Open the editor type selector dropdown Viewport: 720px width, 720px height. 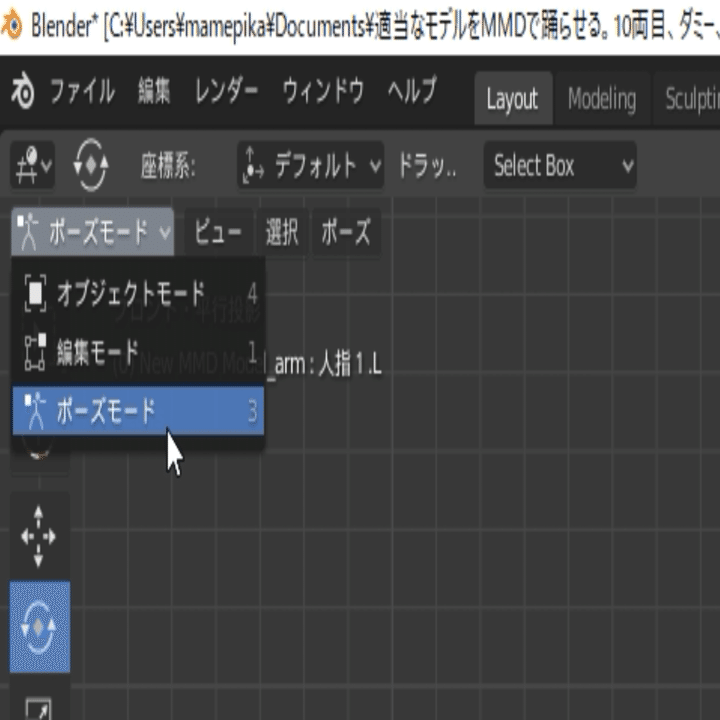click(x=33, y=165)
